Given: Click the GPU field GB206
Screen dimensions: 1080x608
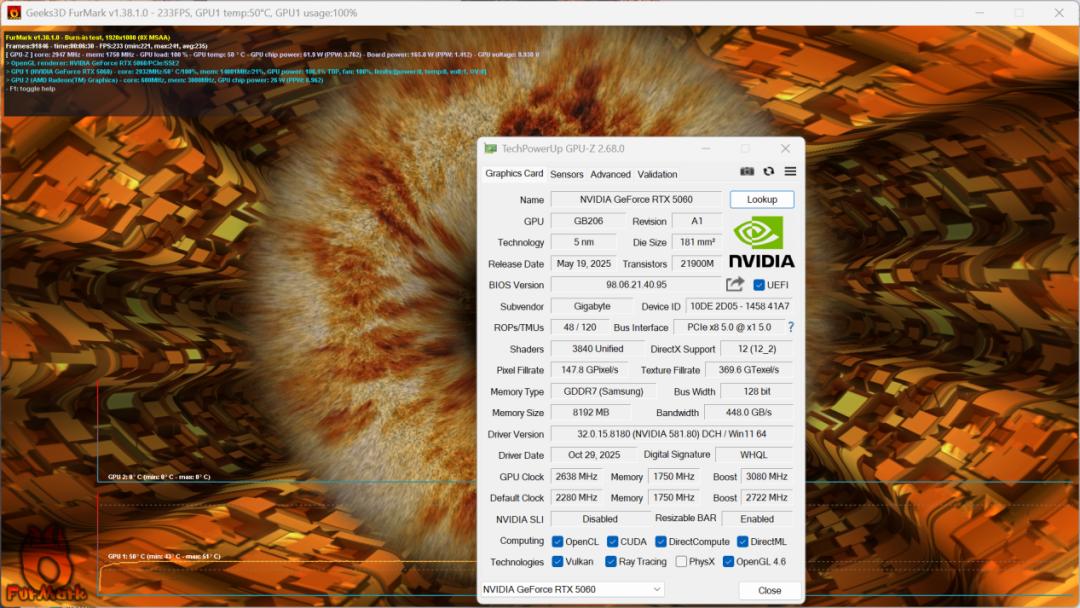Looking at the screenshot, I should pos(588,221).
